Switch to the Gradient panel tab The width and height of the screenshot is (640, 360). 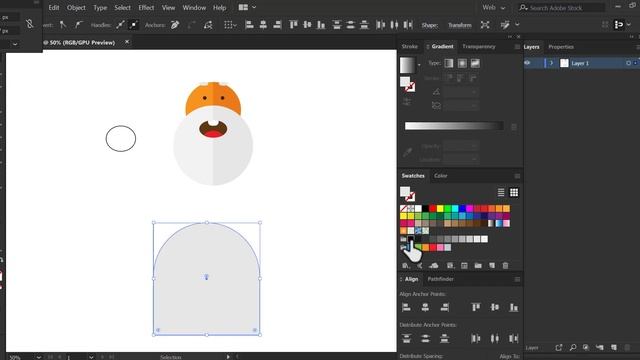(442, 47)
